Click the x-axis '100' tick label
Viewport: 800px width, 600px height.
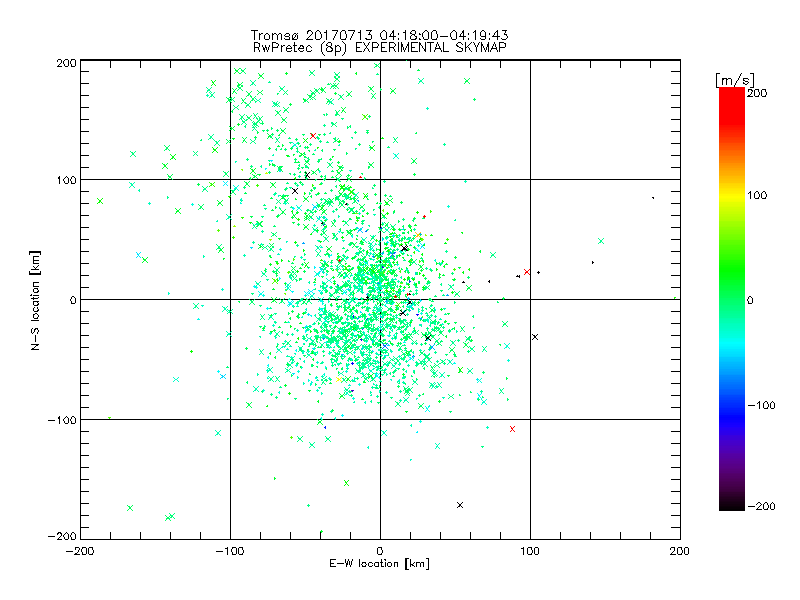[530, 551]
